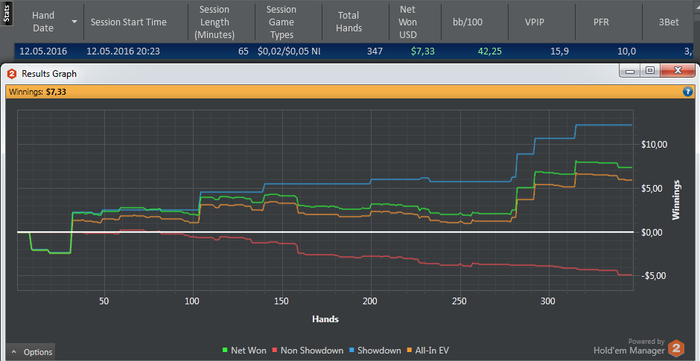Toggle the Net Won legend entry
The height and width of the screenshot is (361, 700).
tap(245, 350)
